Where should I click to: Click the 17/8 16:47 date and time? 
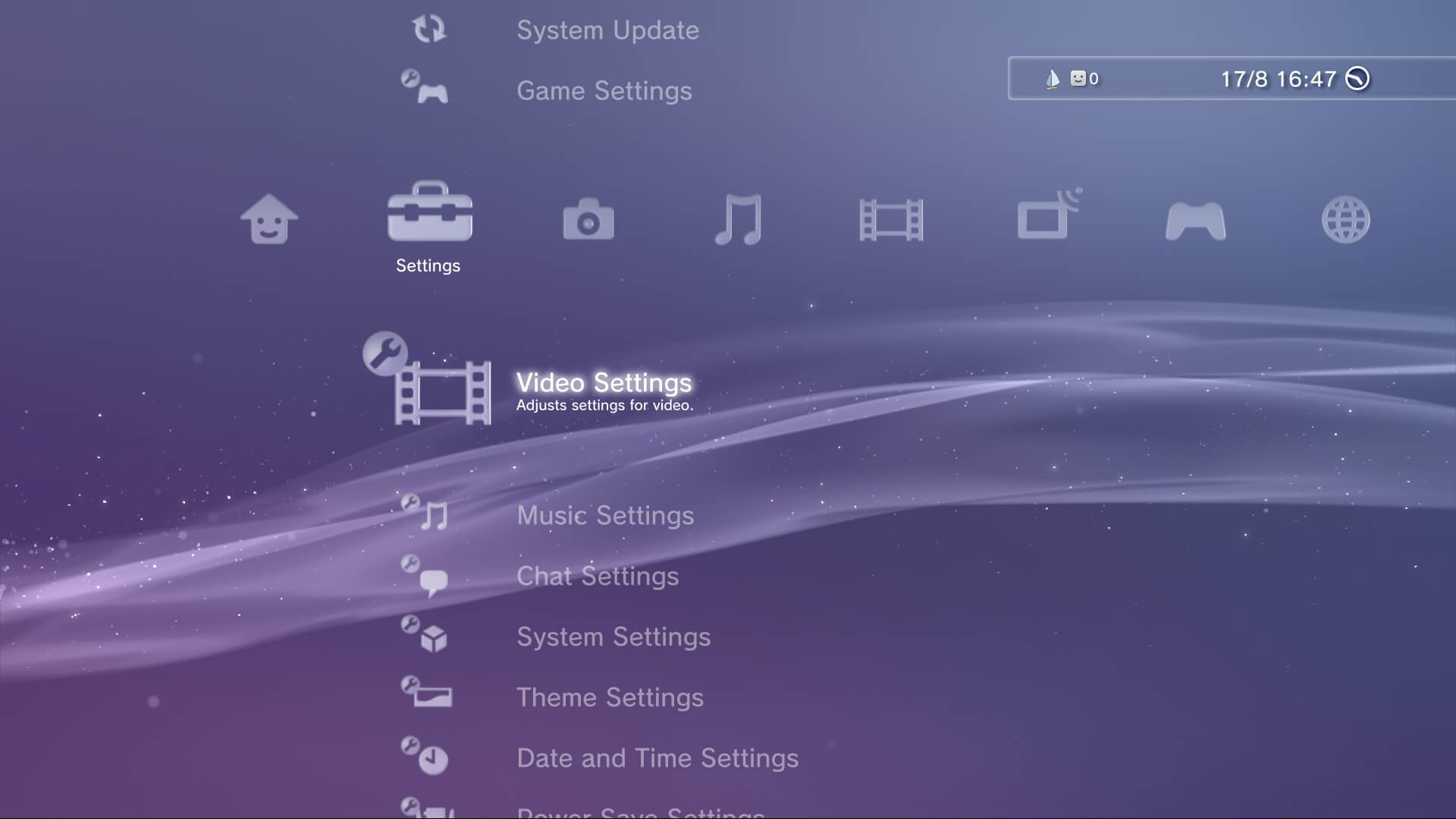(x=1278, y=79)
